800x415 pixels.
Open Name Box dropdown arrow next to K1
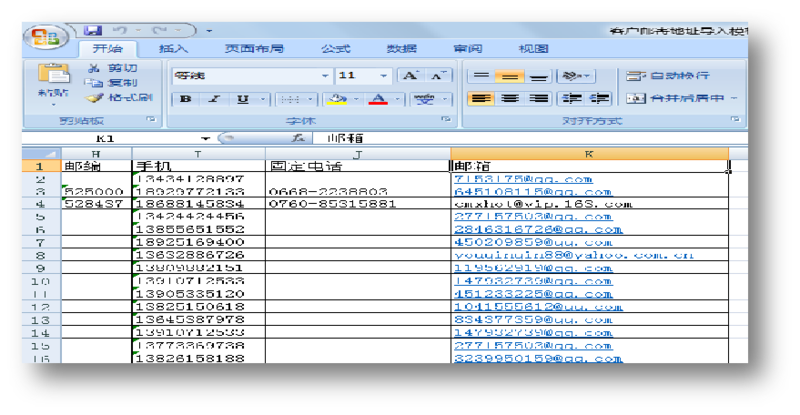[205, 138]
